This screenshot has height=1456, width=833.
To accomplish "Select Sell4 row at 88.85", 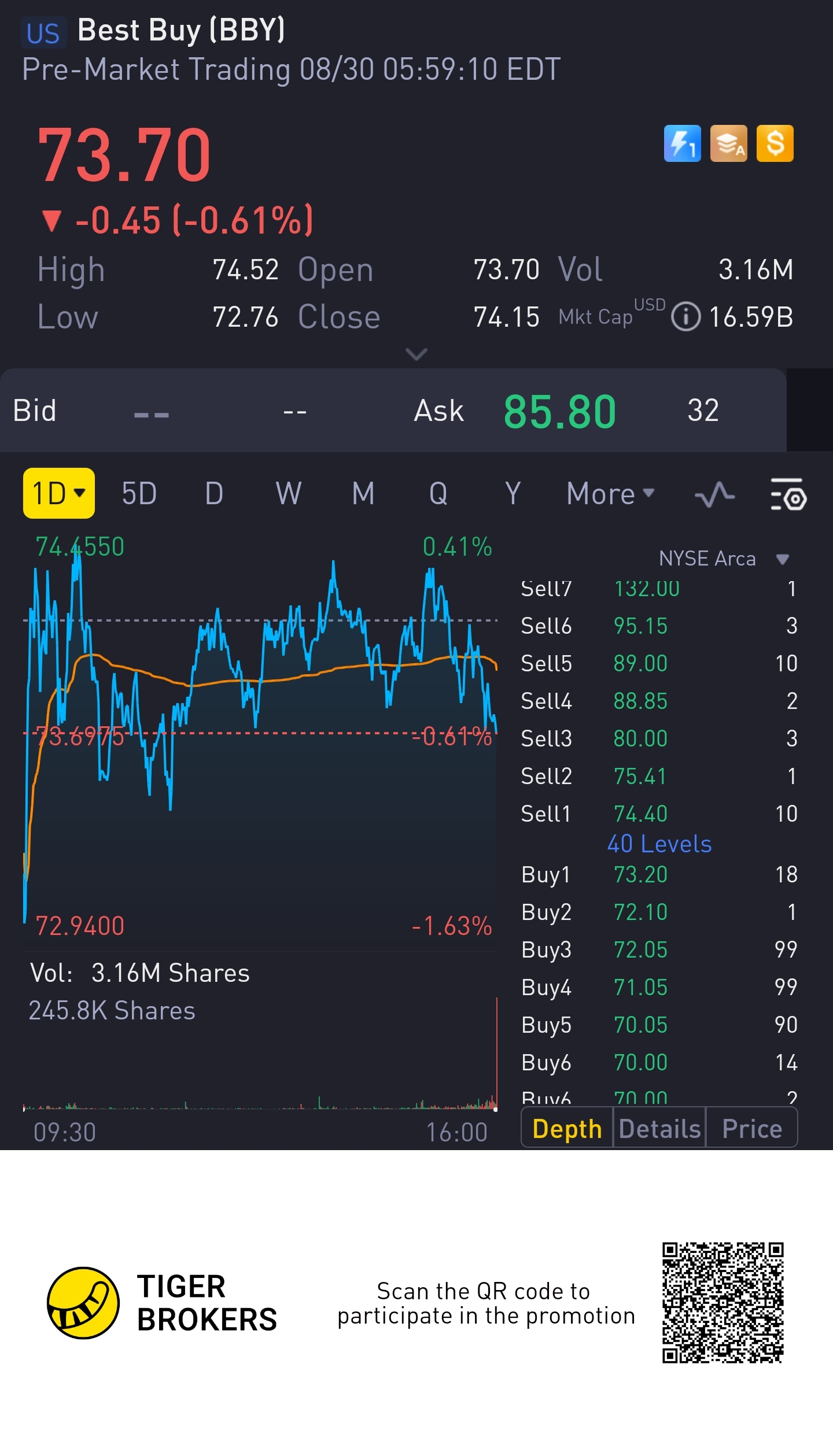I will click(659, 701).
